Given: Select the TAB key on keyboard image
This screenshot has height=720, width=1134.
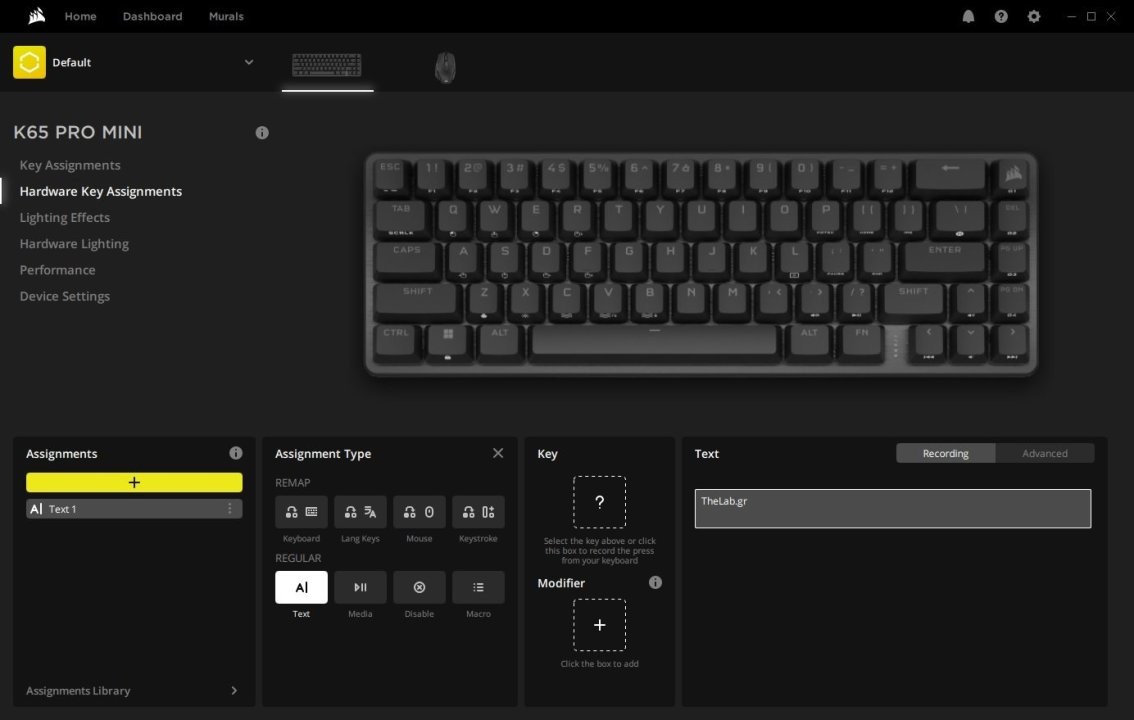Looking at the screenshot, I should (401, 218).
